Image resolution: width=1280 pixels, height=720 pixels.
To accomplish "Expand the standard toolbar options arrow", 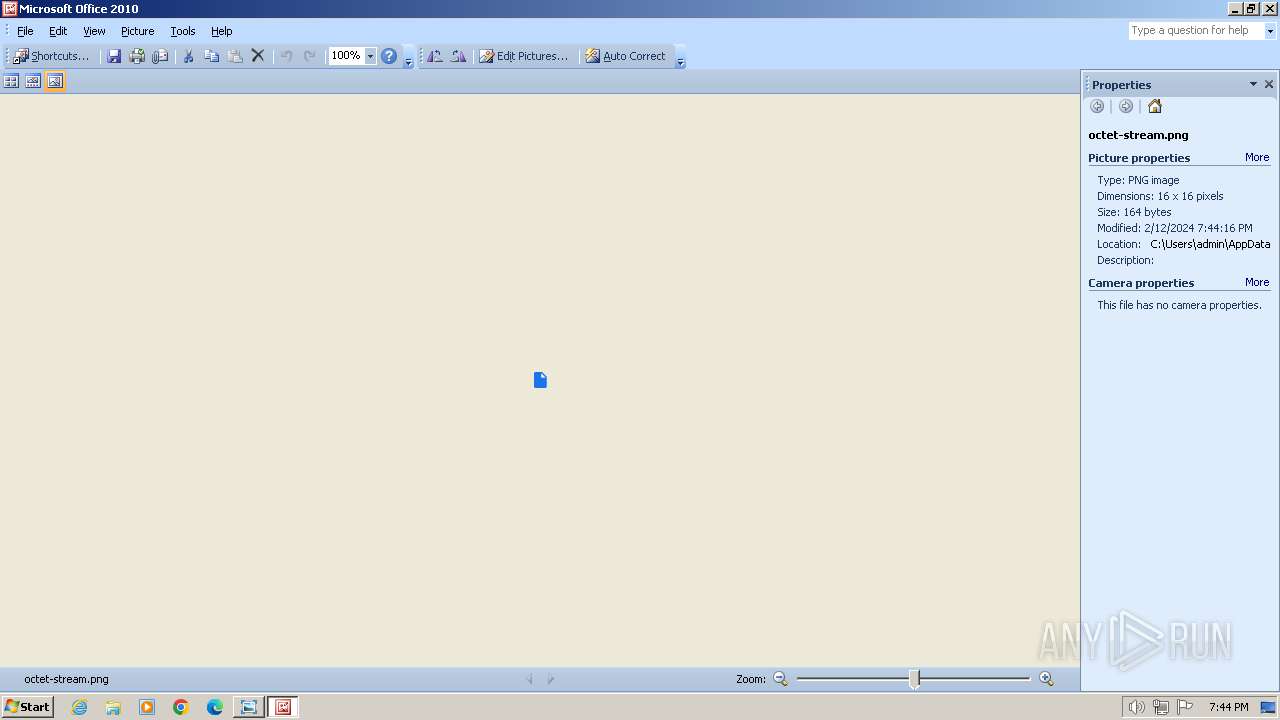I will pyautogui.click(x=408, y=57).
